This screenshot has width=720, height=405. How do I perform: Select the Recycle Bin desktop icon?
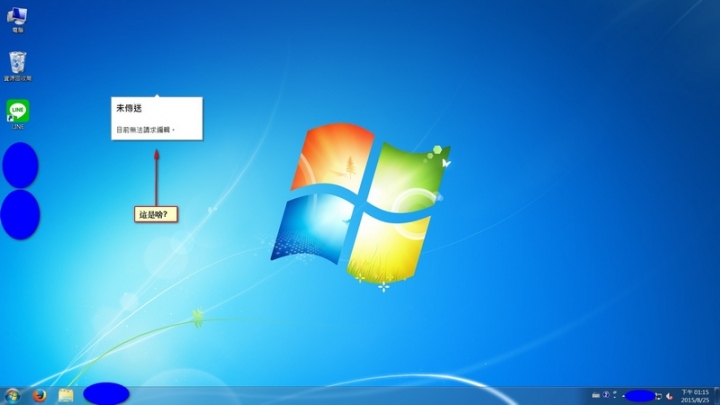(x=17, y=67)
